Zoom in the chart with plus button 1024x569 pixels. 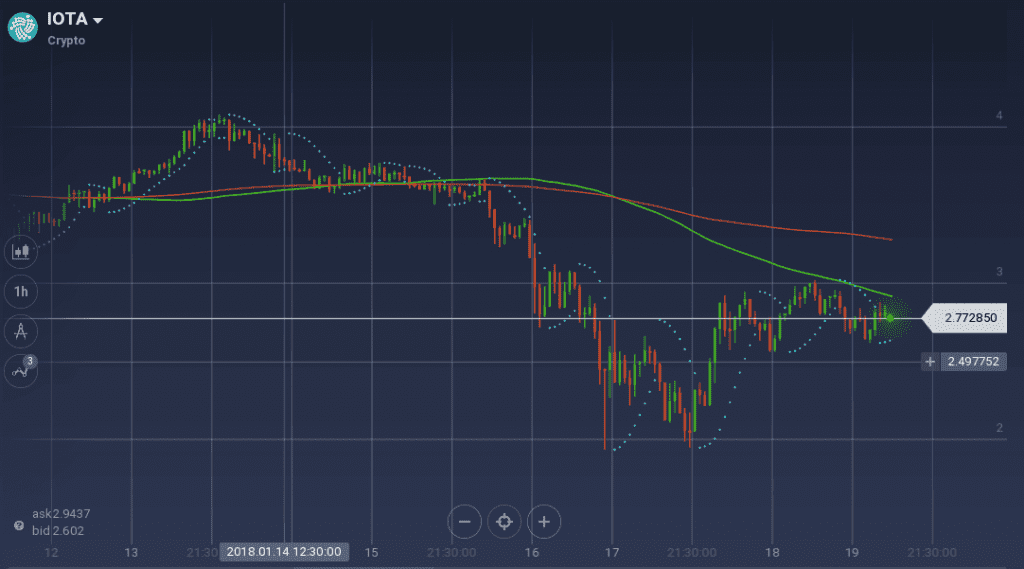[544, 522]
